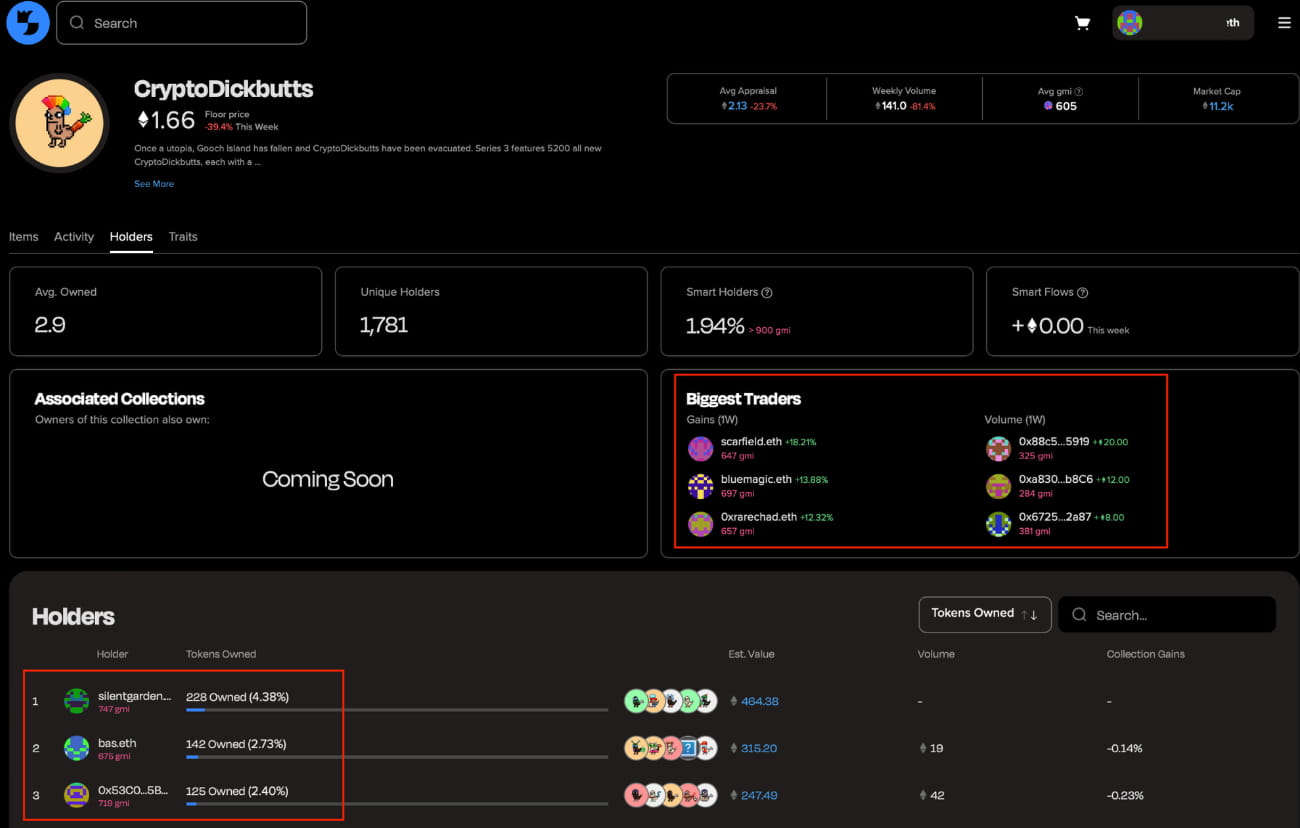Screen dimensions: 1300x828
Task: Click the Holders search field
Action: coord(1167,614)
